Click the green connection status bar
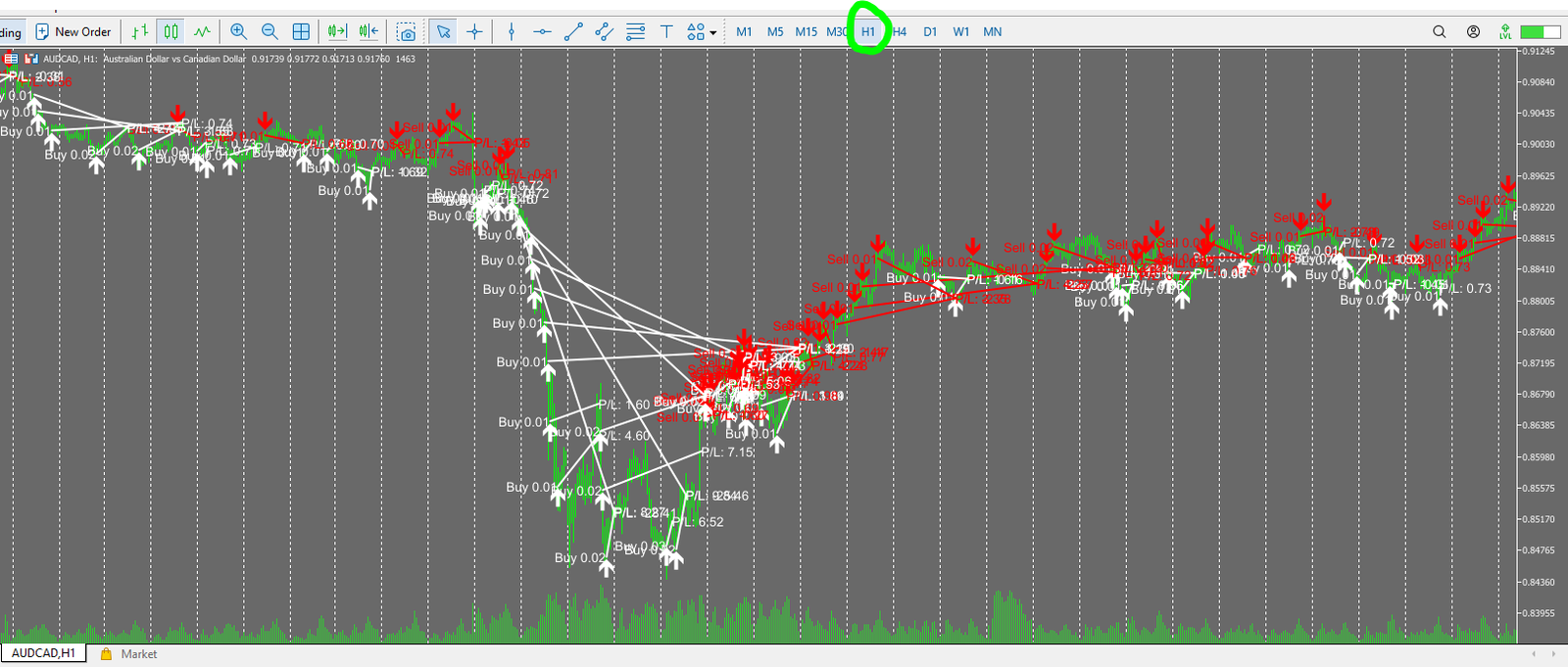 (x=1540, y=32)
